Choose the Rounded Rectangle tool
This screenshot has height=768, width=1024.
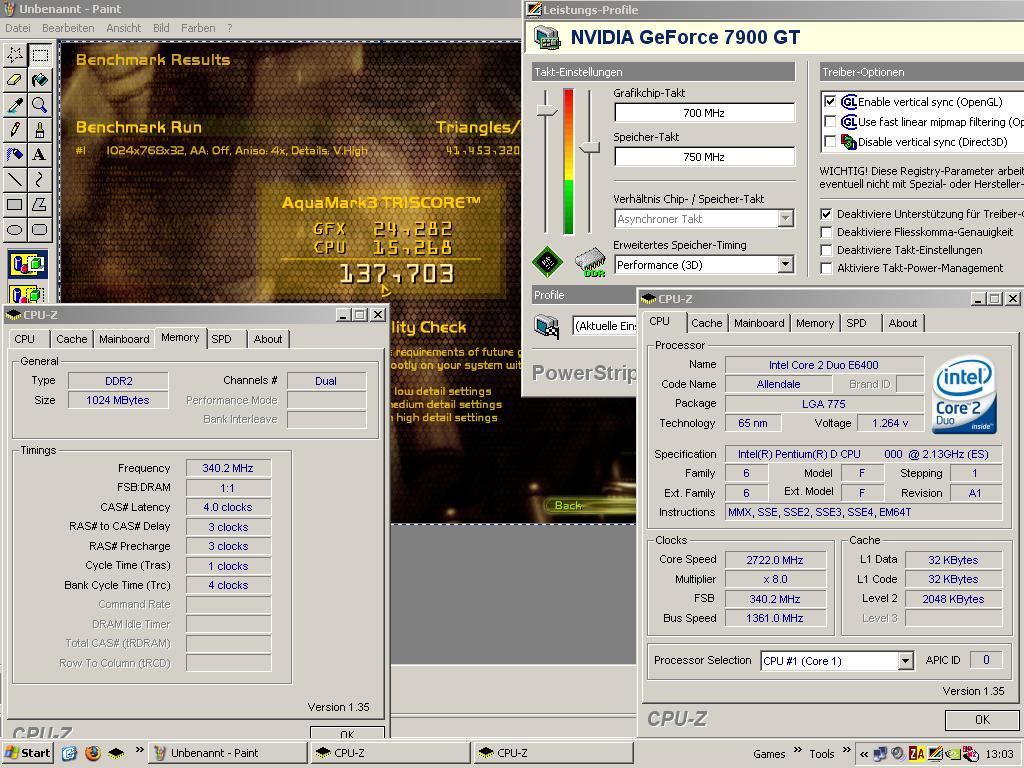click(40, 229)
